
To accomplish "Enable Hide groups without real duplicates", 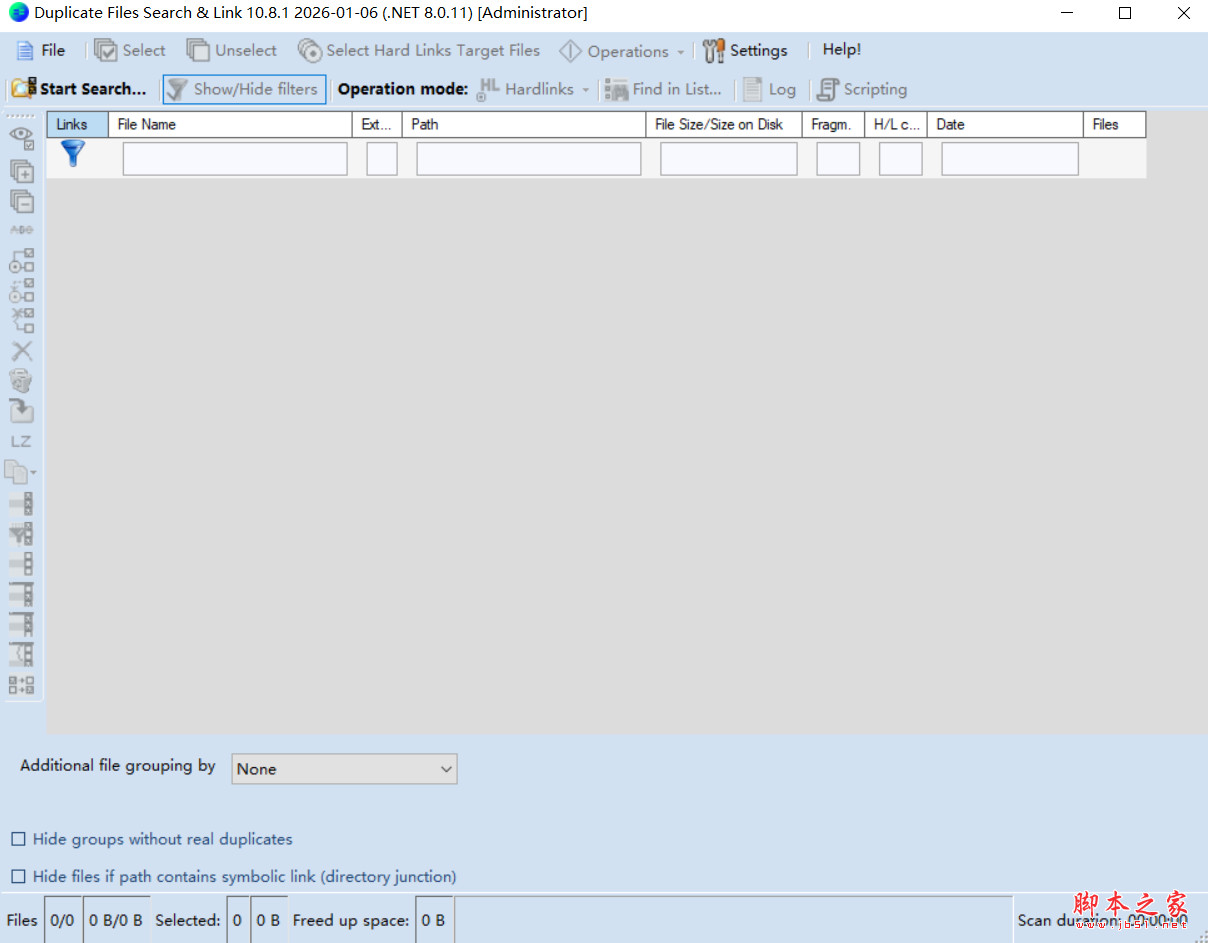I will tap(17, 839).
